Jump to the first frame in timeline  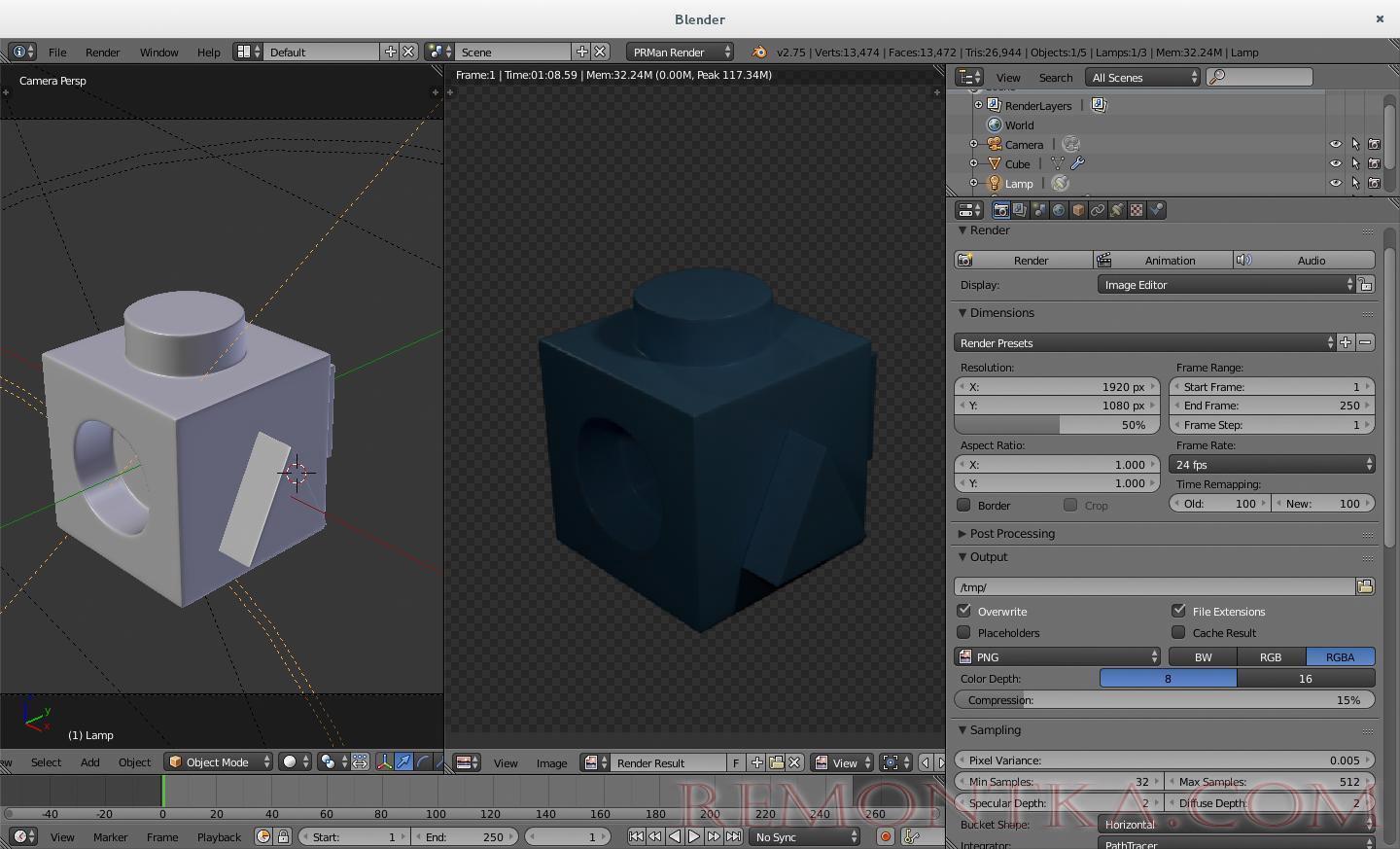636,836
